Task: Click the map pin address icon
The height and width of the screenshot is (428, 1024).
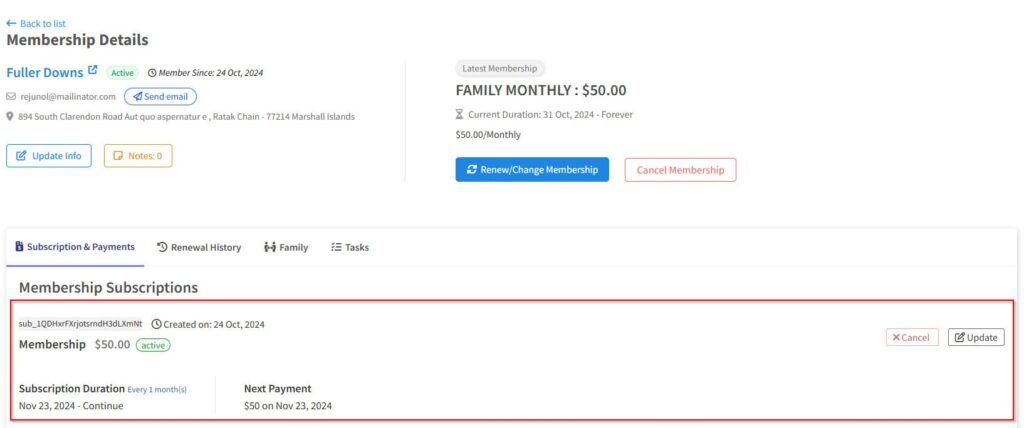Action: tap(11, 116)
